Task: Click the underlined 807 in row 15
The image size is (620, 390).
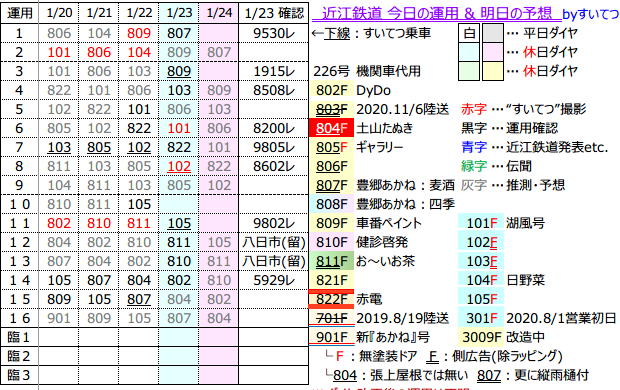Action: [139, 299]
